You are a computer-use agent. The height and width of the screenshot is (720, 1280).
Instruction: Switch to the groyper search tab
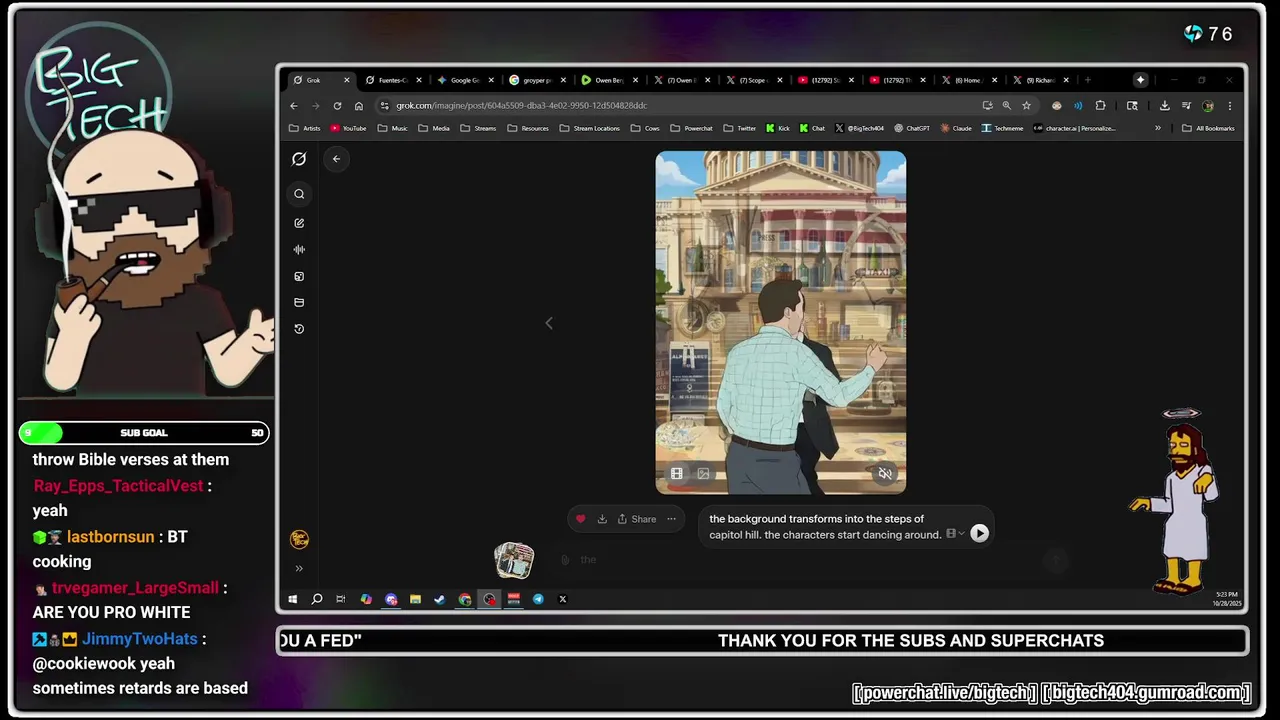tap(537, 80)
